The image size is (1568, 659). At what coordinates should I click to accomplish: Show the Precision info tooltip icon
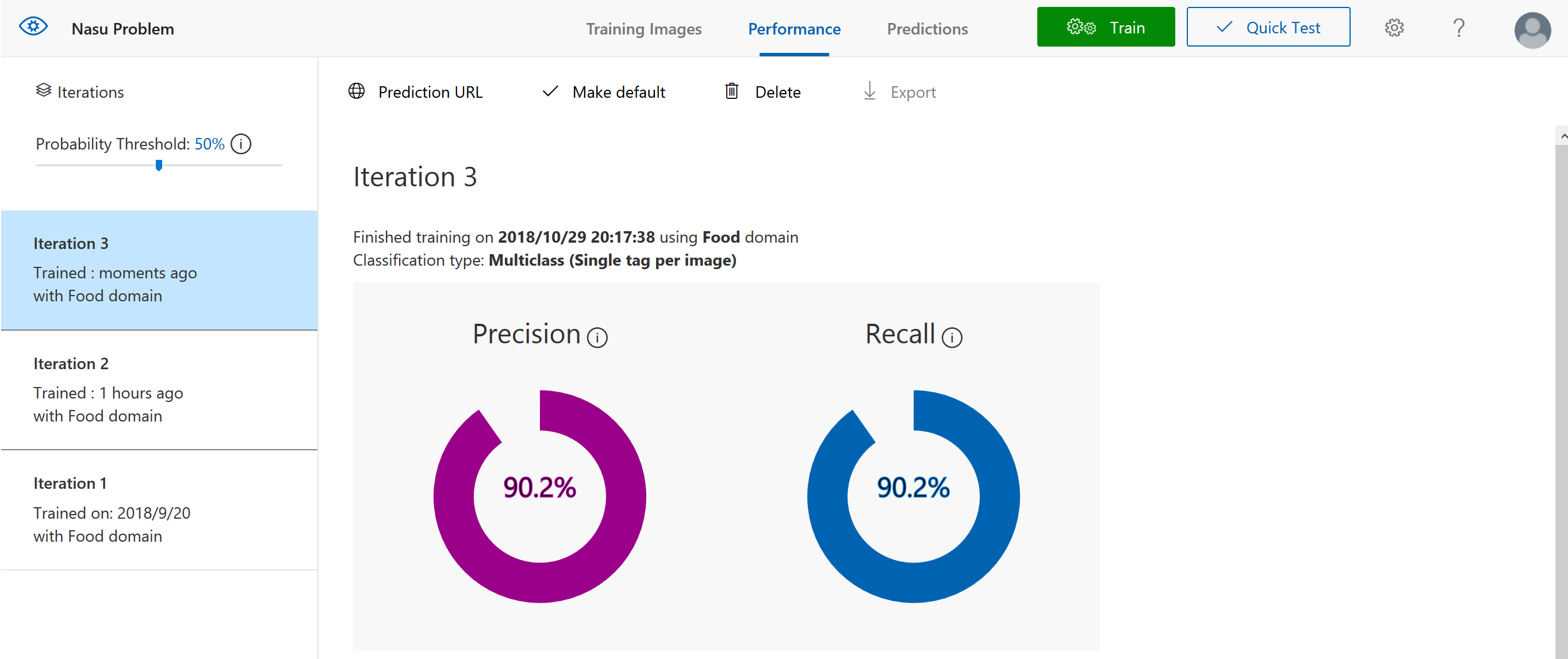(597, 338)
